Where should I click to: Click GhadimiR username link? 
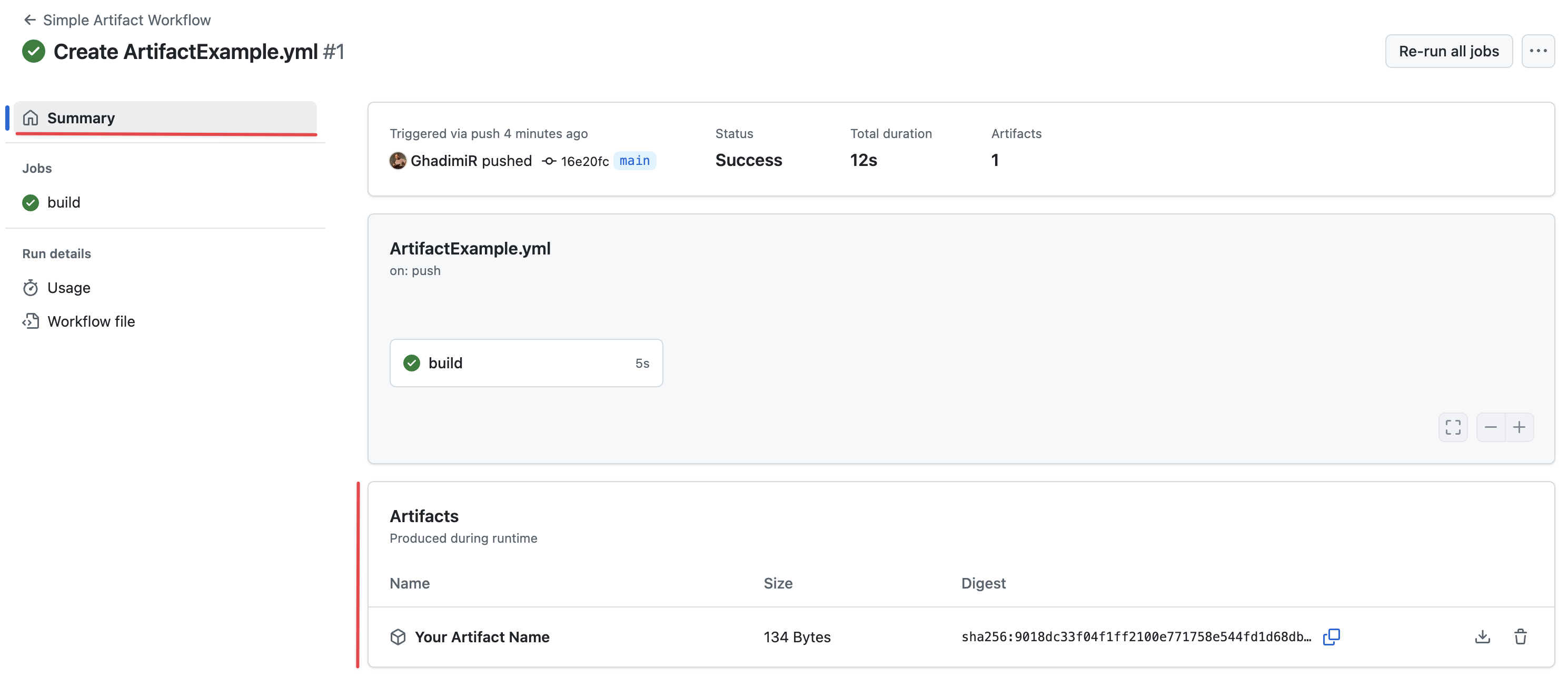click(444, 161)
